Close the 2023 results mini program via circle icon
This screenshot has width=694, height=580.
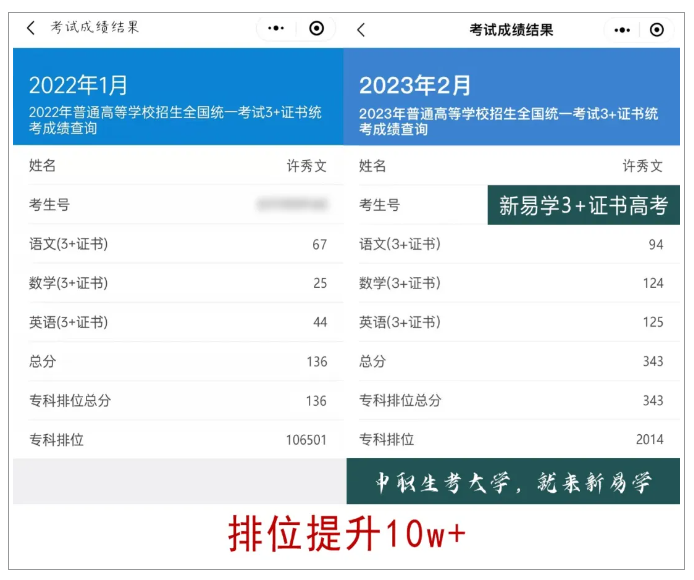[x=657, y=30]
